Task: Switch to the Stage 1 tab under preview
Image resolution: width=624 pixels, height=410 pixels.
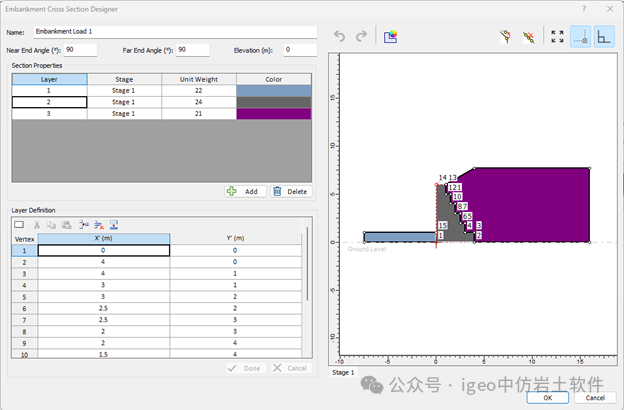Action: tap(343, 373)
